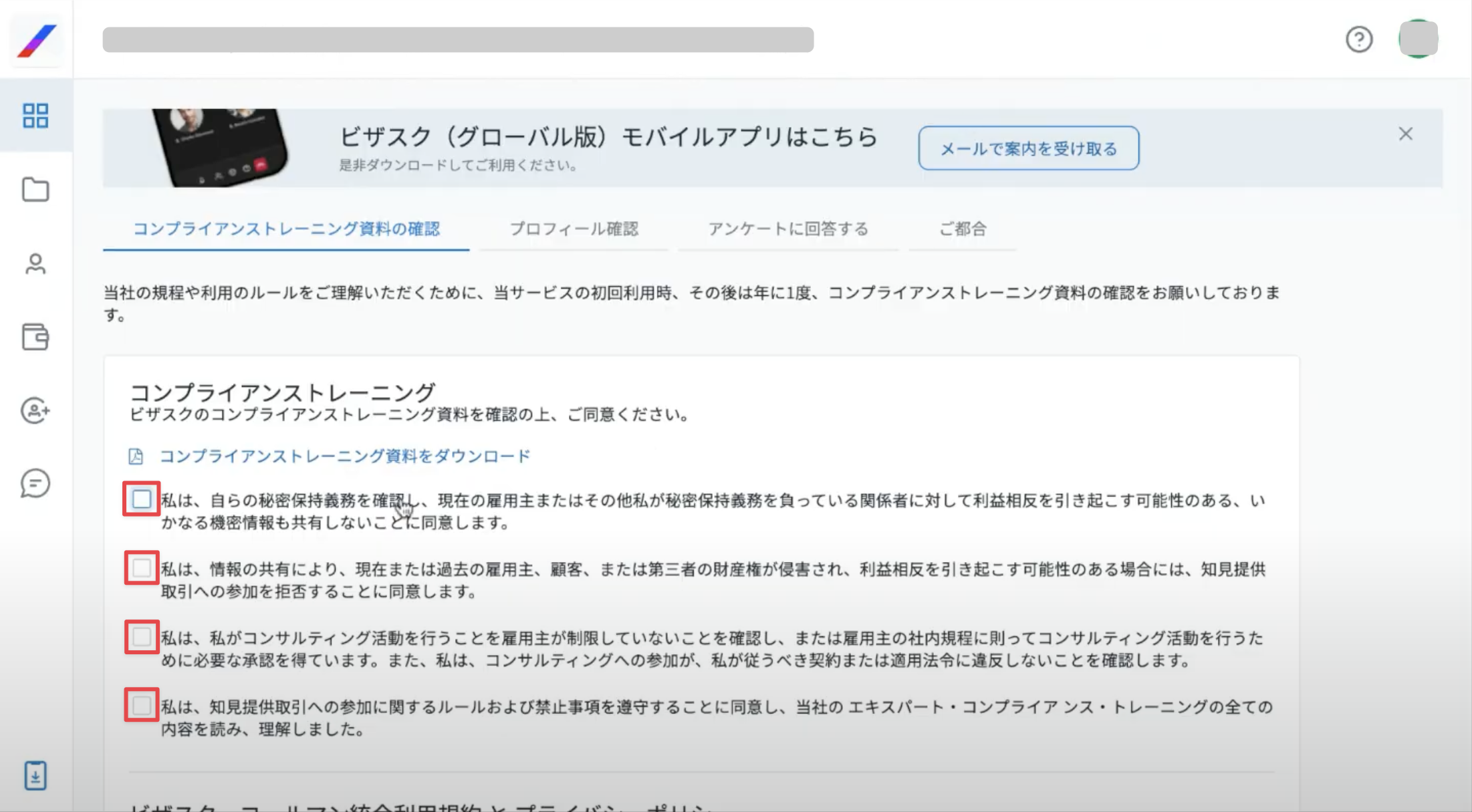The image size is (1472, 812).
Task: Click the コンプライアンストレーニング heading text
Action: (x=282, y=392)
